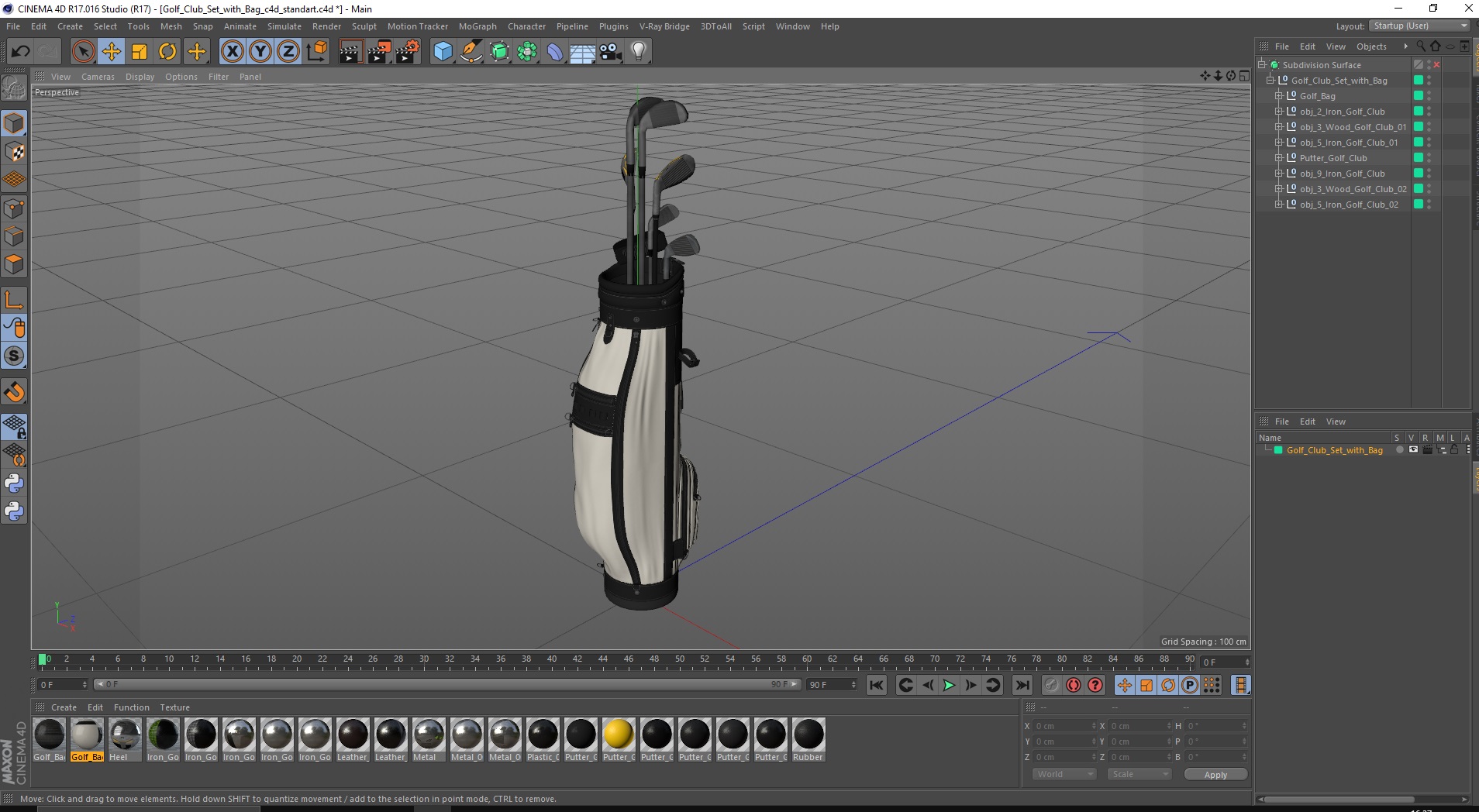Toggle coordinate system icon
The height and width of the screenshot is (812, 1479).
point(316,52)
